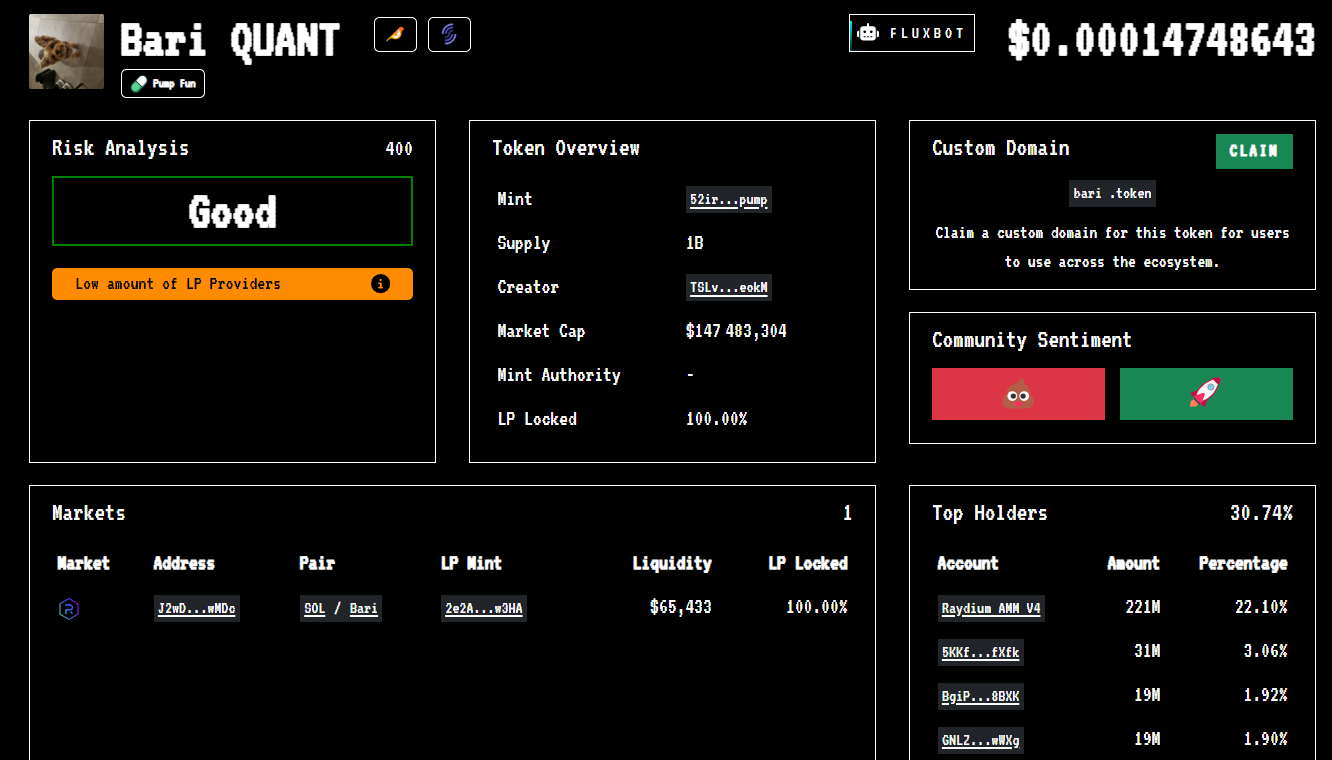Click the purple swirl icon button
The height and width of the screenshot is (760, 1332).
(x=449, y=35)
